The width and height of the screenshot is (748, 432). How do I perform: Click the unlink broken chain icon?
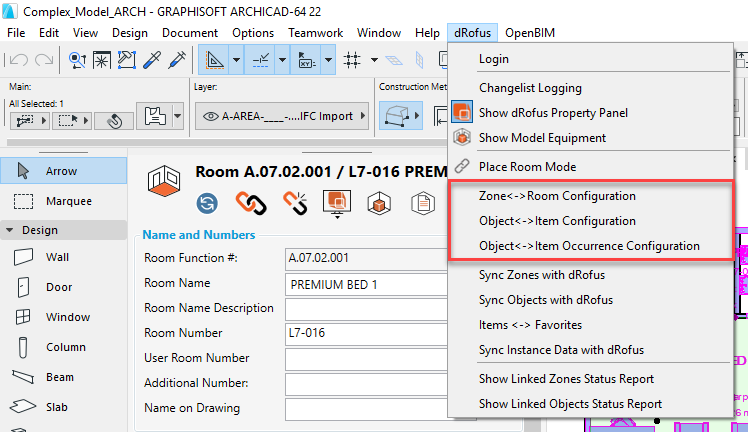click(x=293, y=203)
